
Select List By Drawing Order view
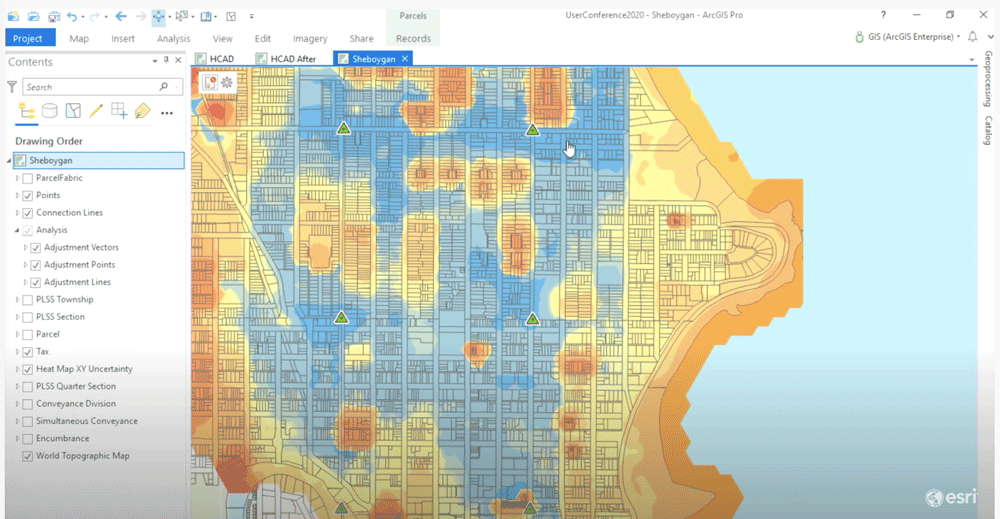(x=26, y=111)
